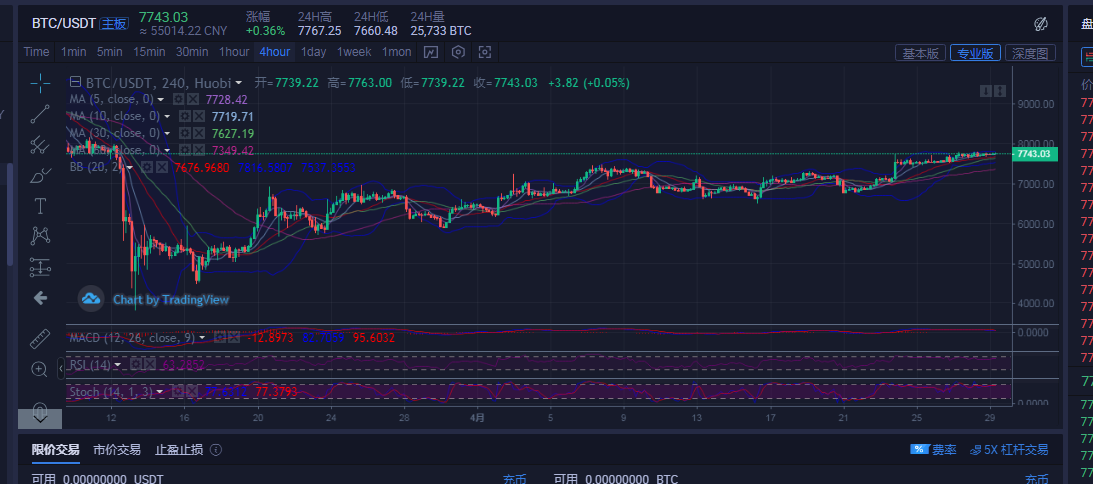Open 市价交易 market order tab
This screenshot has width=1093, height=484.
point(117,450)
